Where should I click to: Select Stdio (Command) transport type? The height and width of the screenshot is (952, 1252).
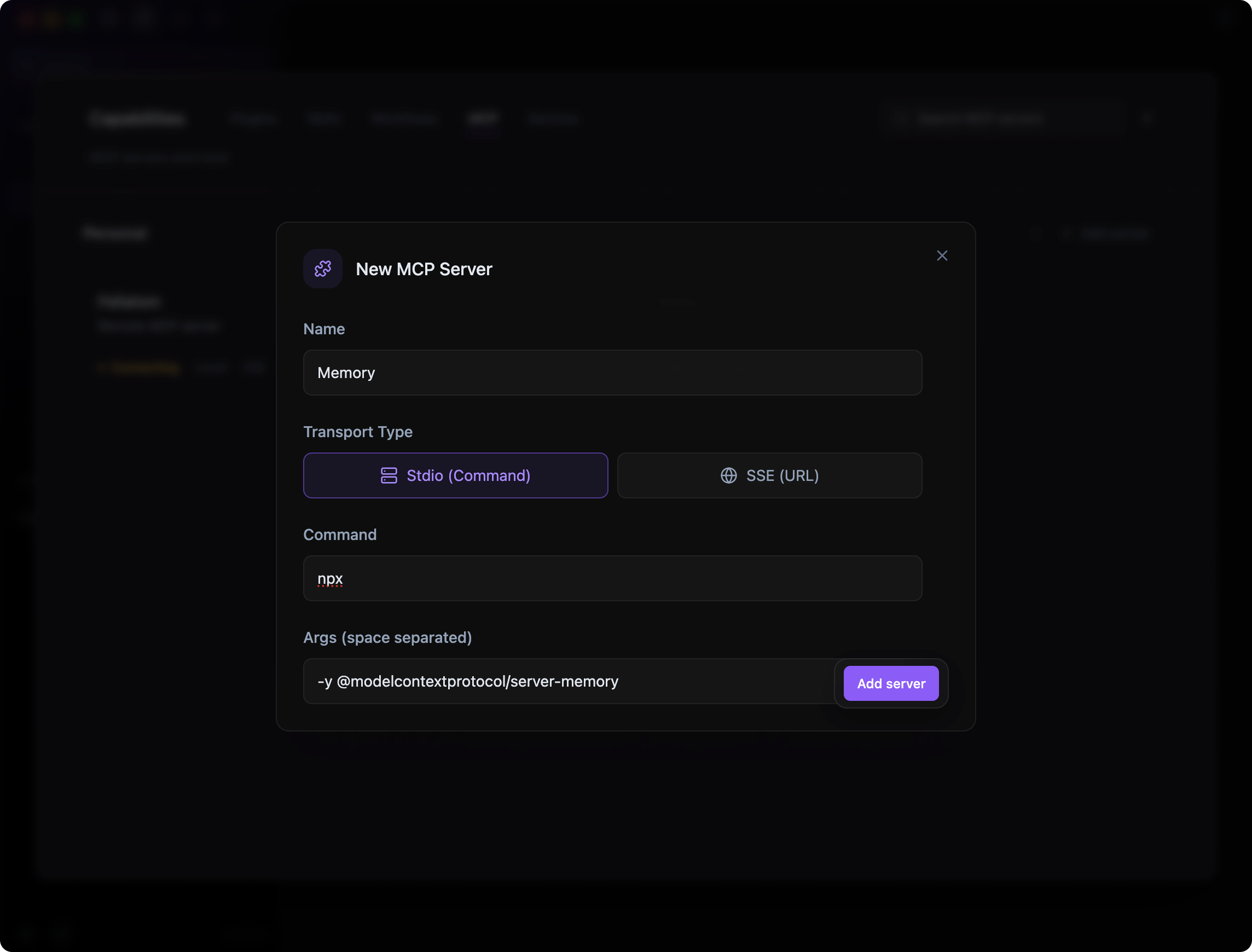click(456, 475)
